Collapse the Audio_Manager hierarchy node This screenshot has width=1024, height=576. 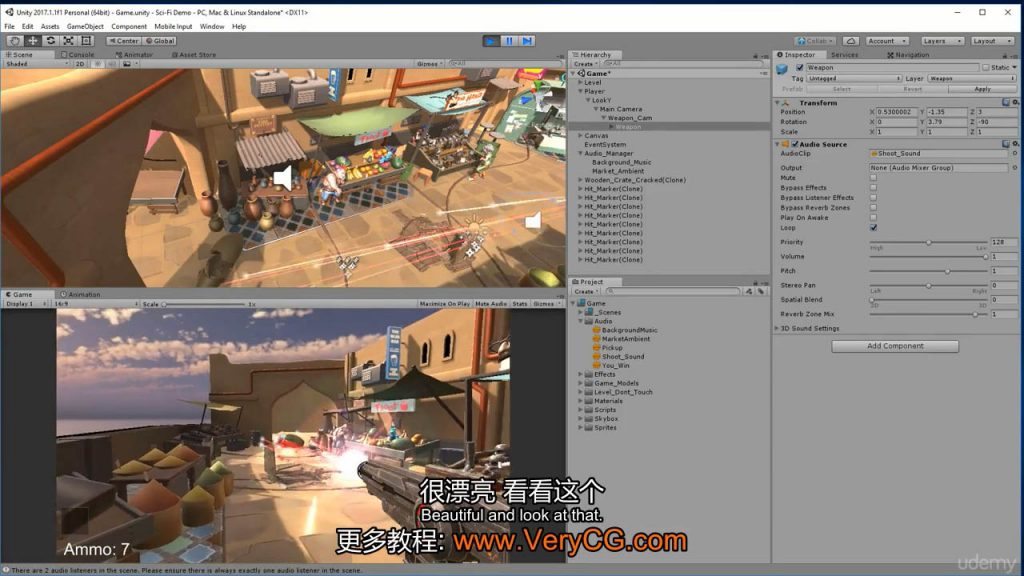[580, 153]
